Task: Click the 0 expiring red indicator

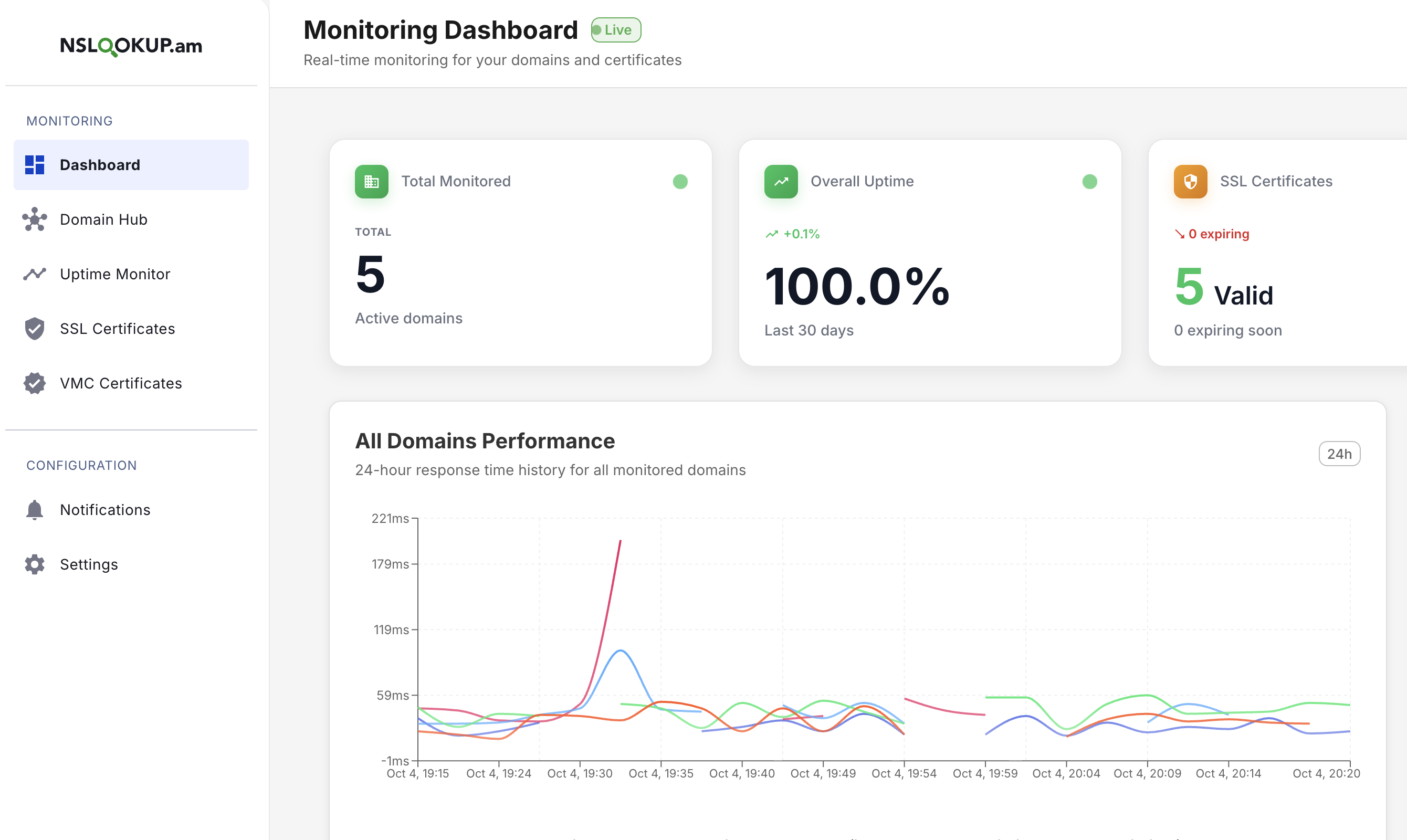Action: coord(1212,234)
